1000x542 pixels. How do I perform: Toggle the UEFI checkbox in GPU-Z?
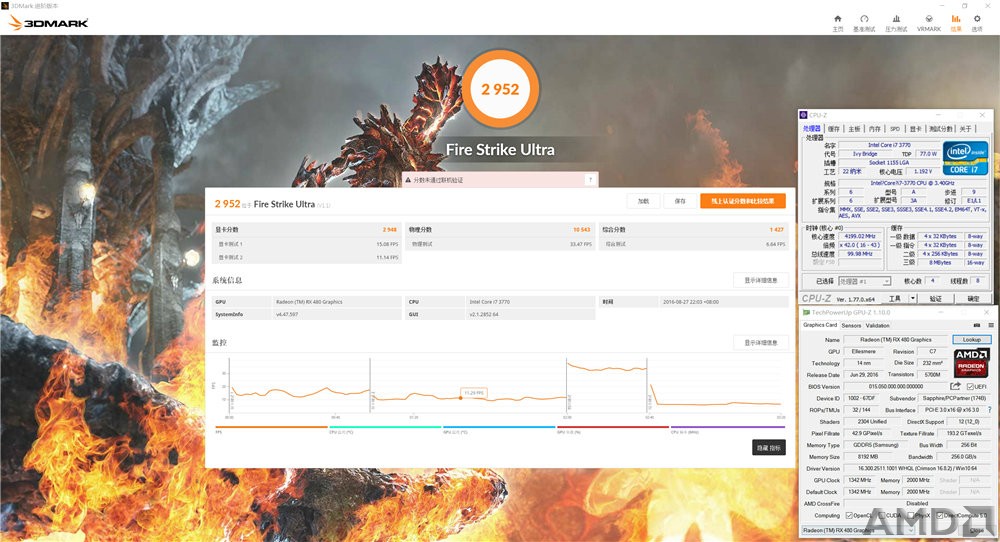point(970,386)
